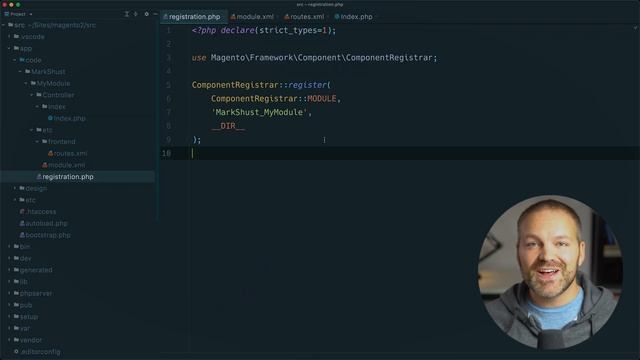Click the routes.xml file icon in tree
This screenshot has width=640, height=360.
pyautogui.click(x=50, y=153)
